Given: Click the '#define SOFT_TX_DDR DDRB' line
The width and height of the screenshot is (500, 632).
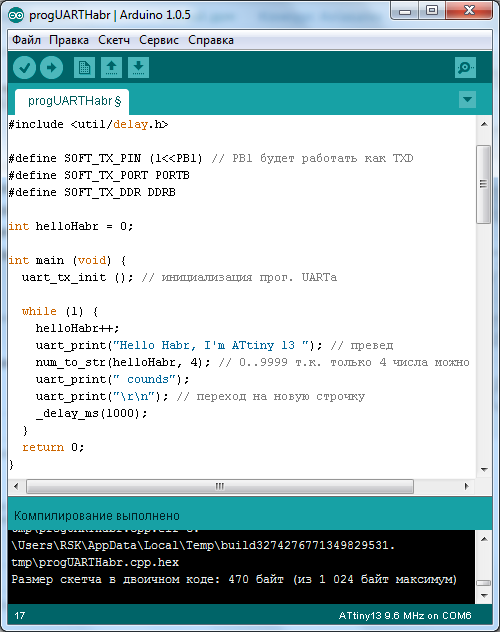Looking at the screenshot, I should click(92, 192).
